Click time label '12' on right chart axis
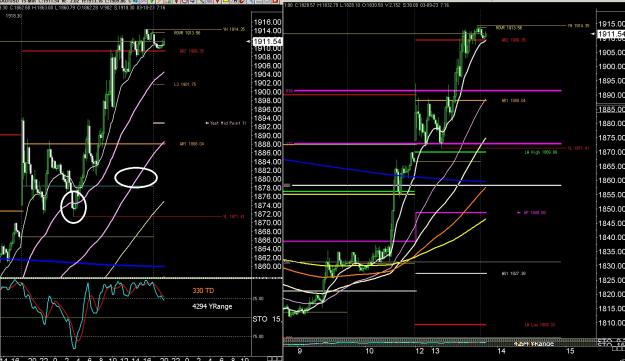This screenshot has width=625, height=361. point(420,351)
